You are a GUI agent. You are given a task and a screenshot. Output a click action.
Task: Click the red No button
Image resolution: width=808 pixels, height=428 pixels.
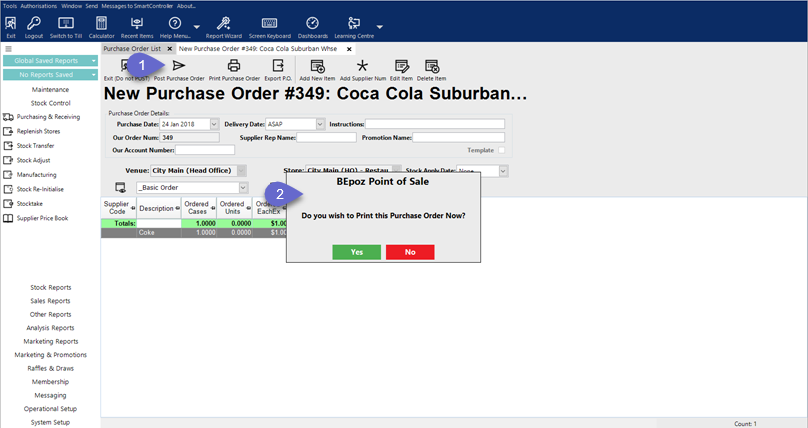[x=410, y=252]
